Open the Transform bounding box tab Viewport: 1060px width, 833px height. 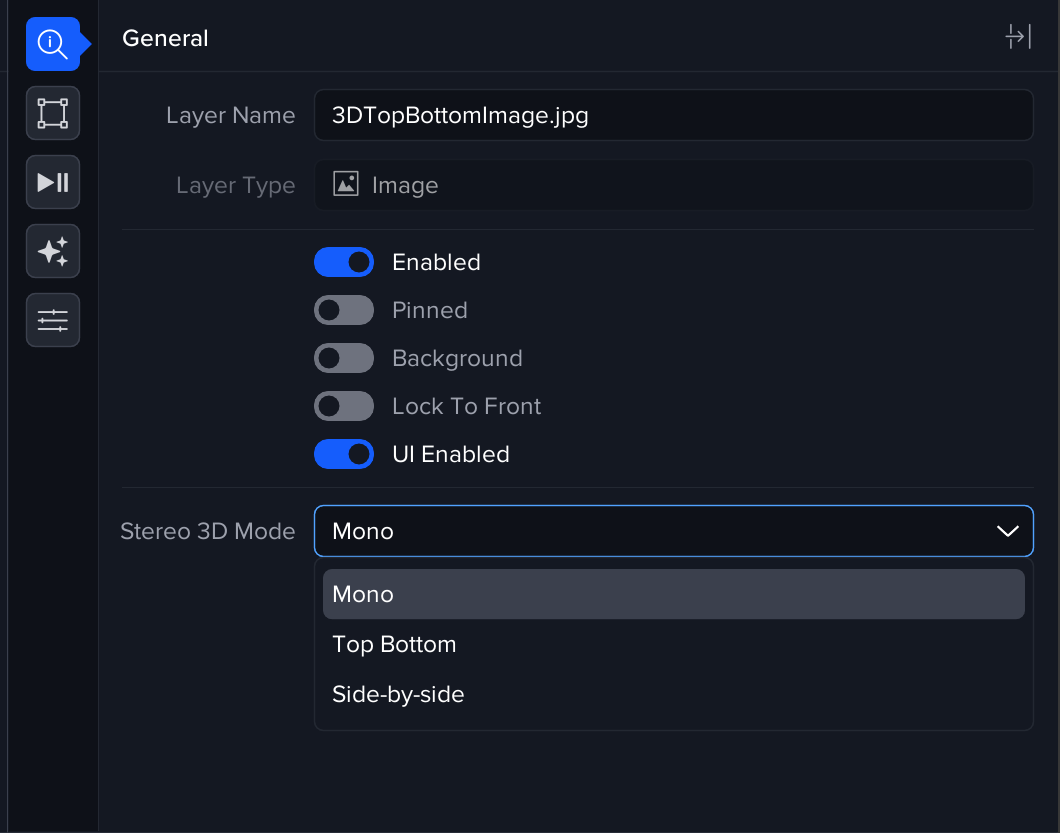[x=52, y=113]
